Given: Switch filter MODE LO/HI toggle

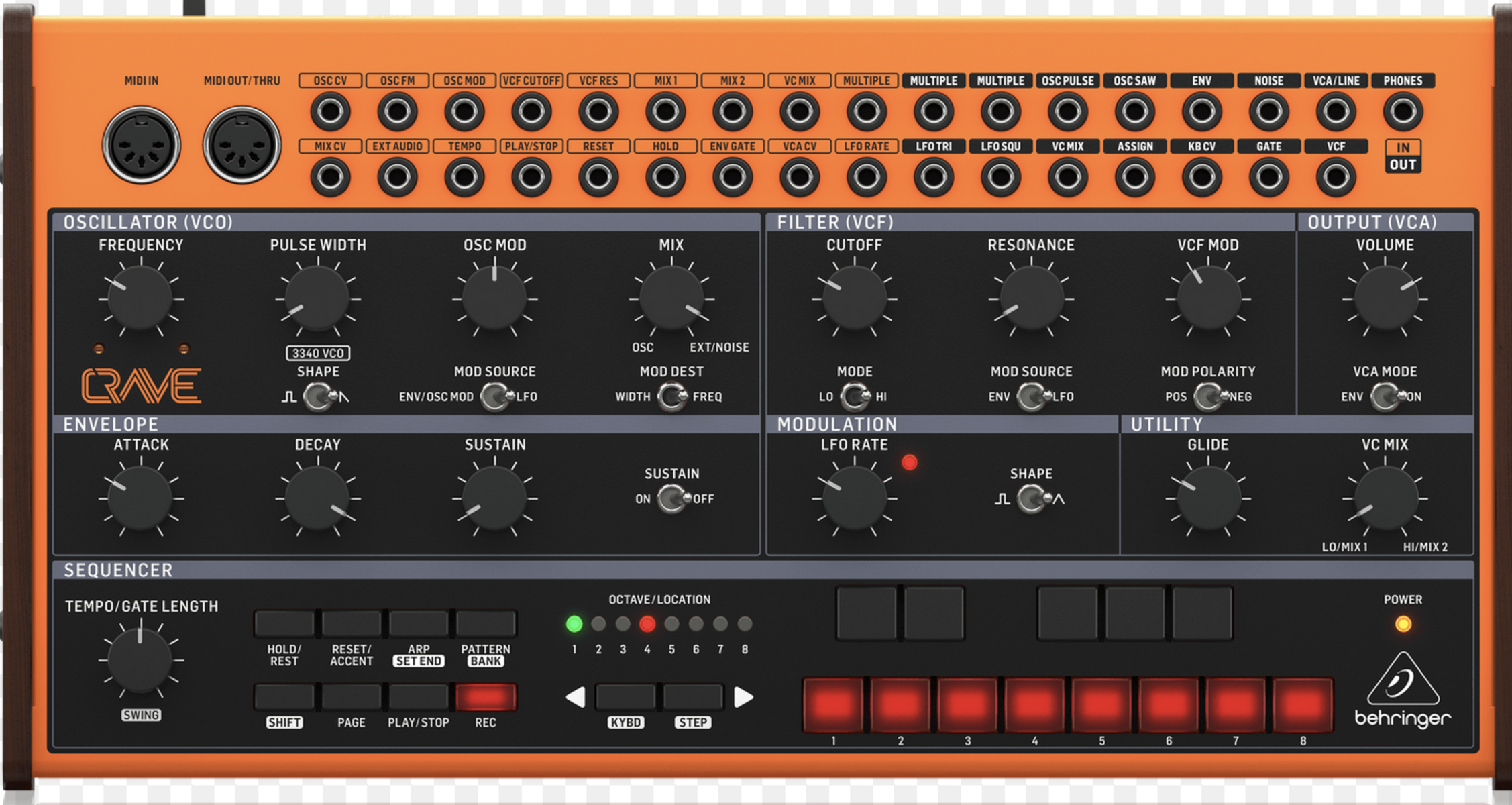Looking at the screenshot, I should [x=855, y=397].
